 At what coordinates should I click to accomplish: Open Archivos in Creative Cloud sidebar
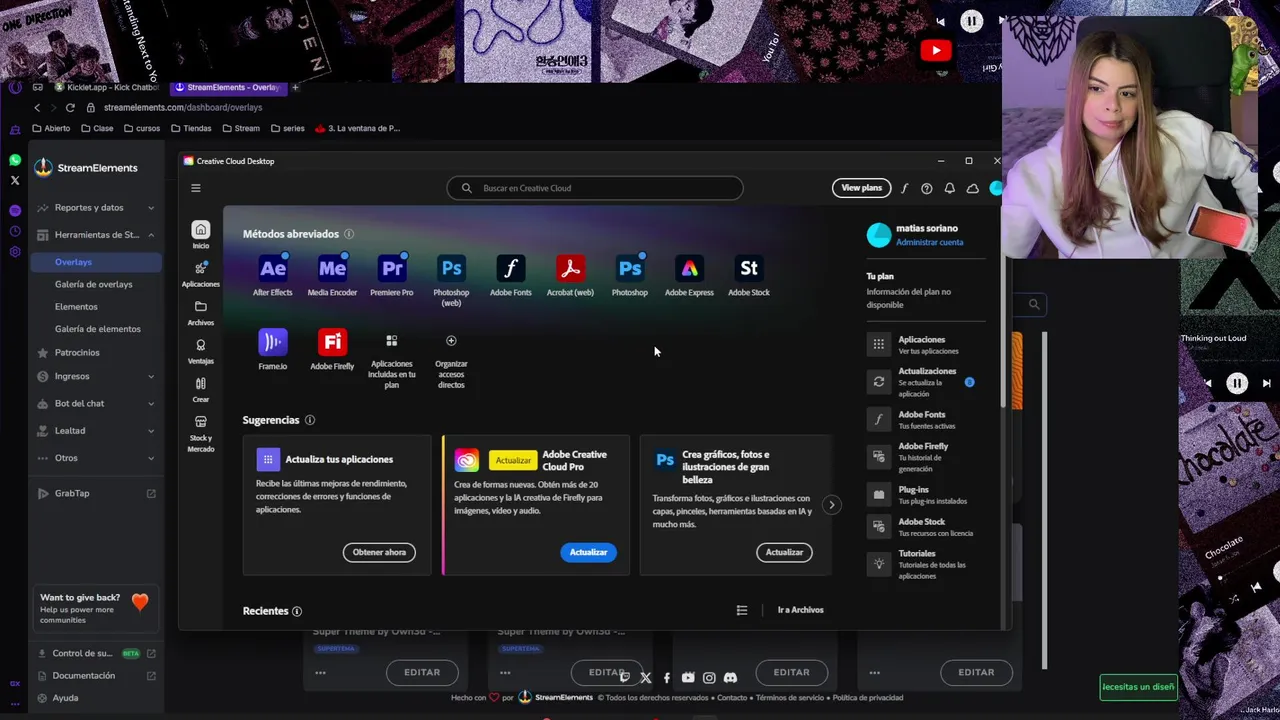click(x=201, y=313)
